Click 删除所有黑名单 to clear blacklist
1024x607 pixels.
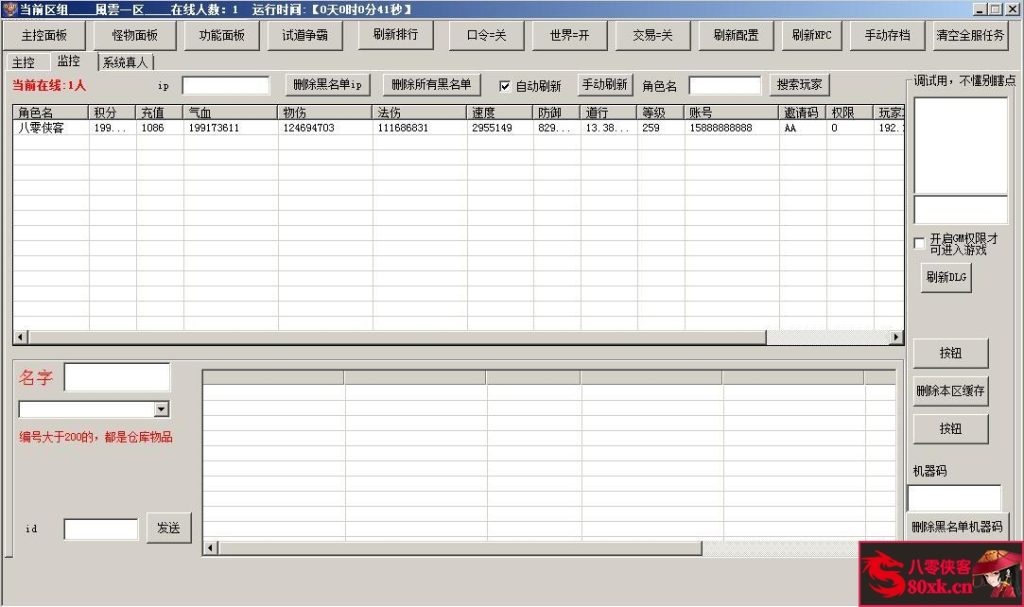click(431, 84)
